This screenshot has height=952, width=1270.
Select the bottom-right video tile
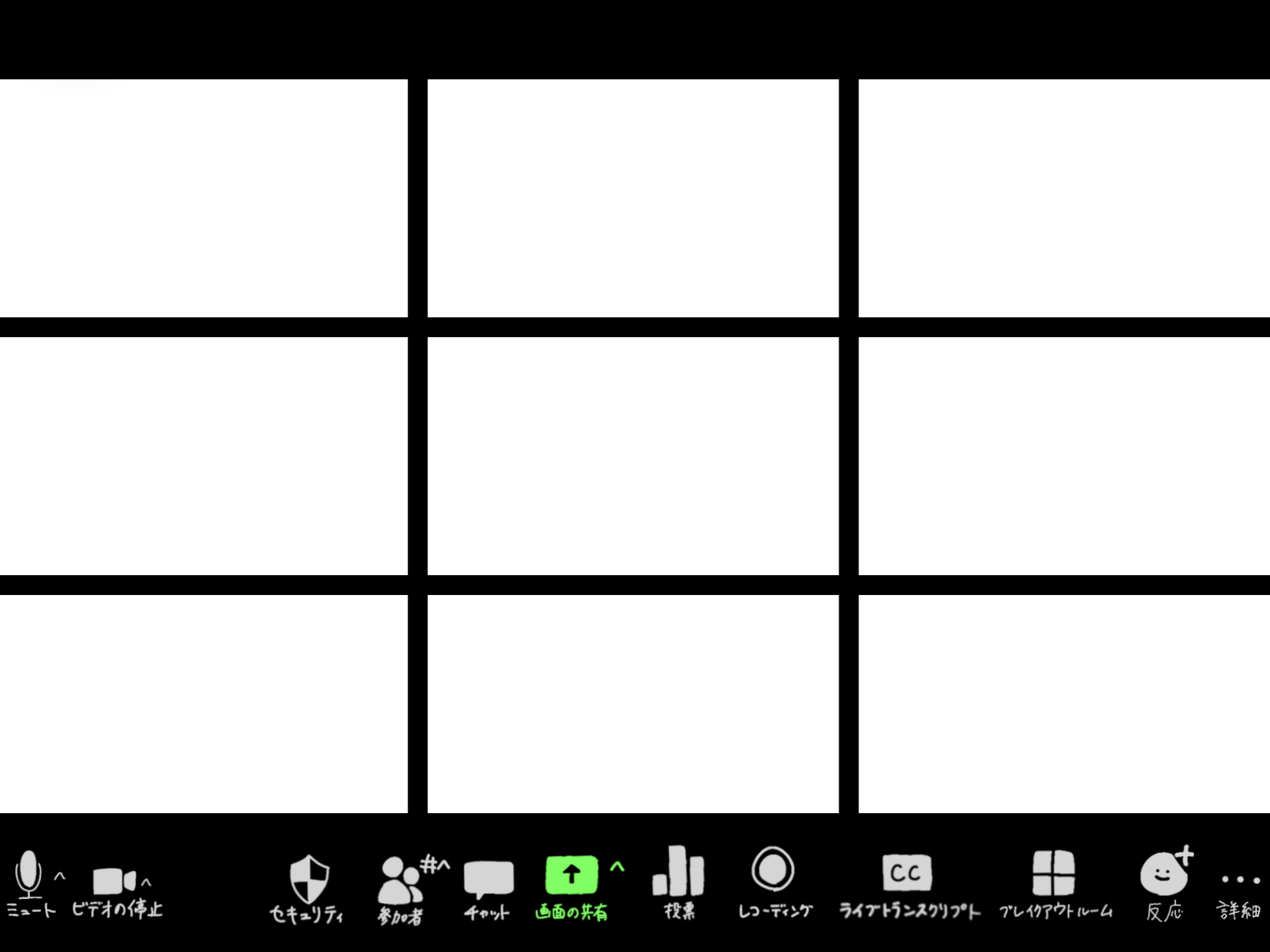(x=1064, y=703)
